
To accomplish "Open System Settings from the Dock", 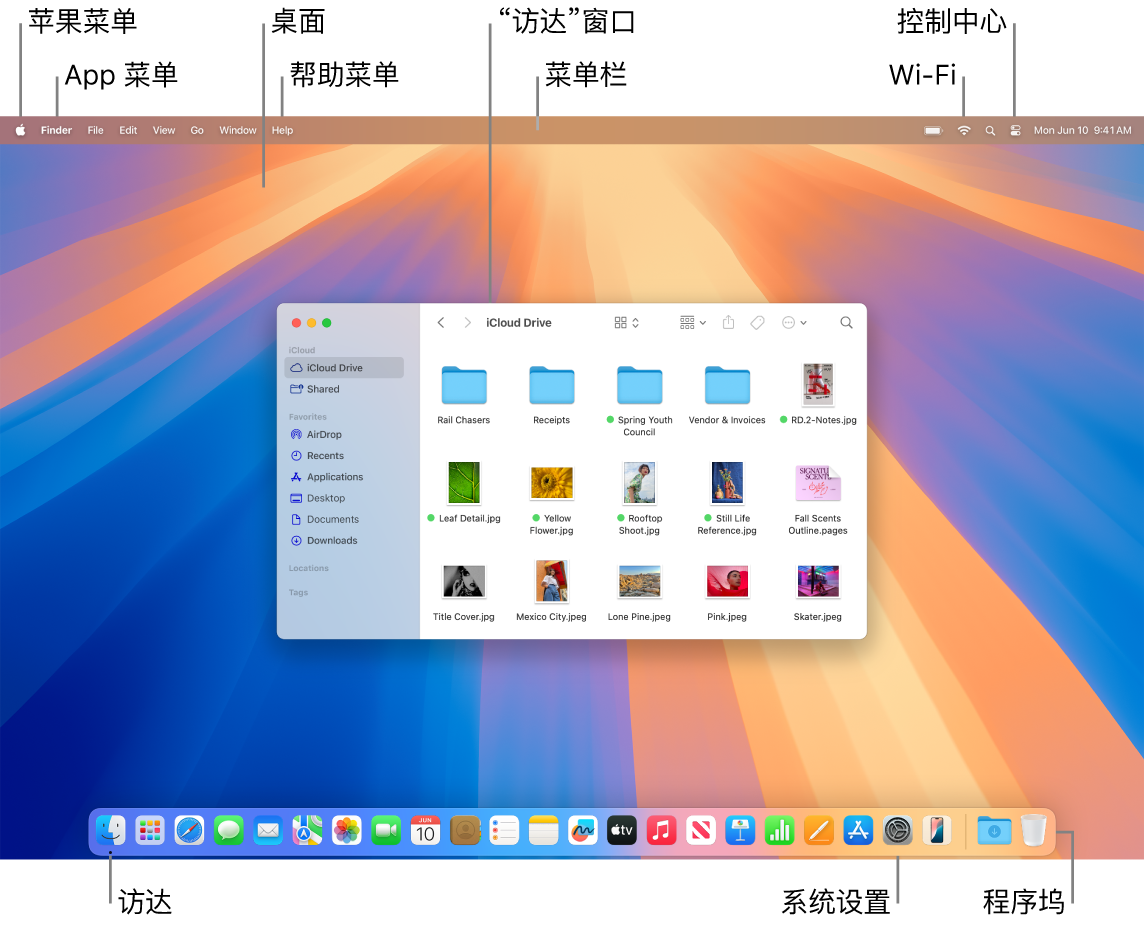I will 897,830.
